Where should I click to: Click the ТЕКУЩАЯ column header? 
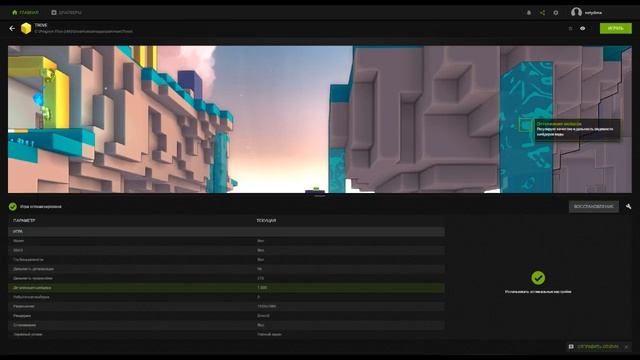click(x=266, y=220)
